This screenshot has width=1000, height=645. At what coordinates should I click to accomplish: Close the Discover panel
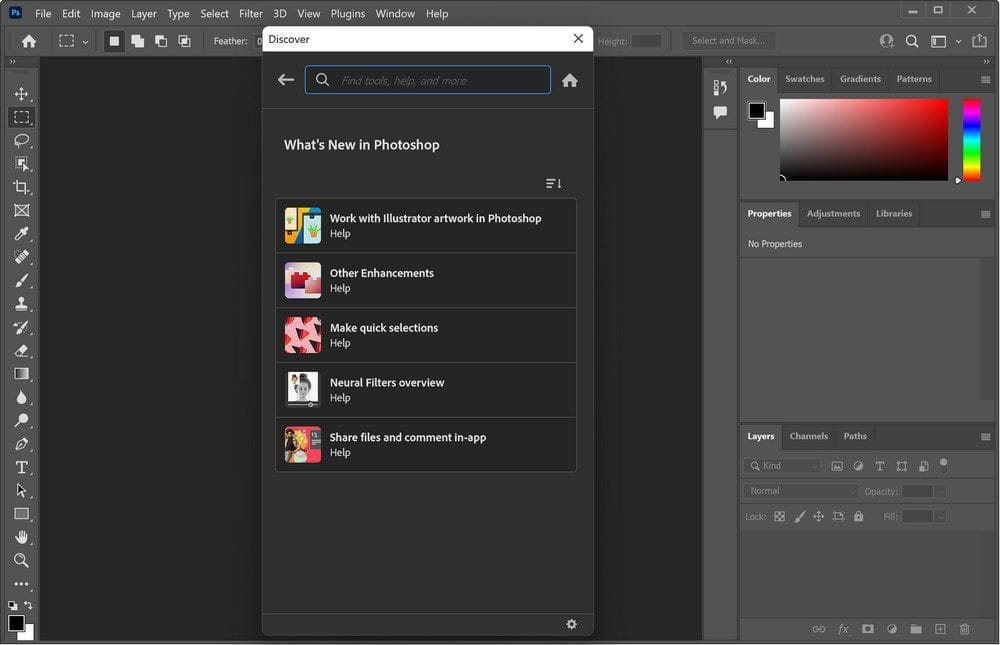tap(578, 39)
